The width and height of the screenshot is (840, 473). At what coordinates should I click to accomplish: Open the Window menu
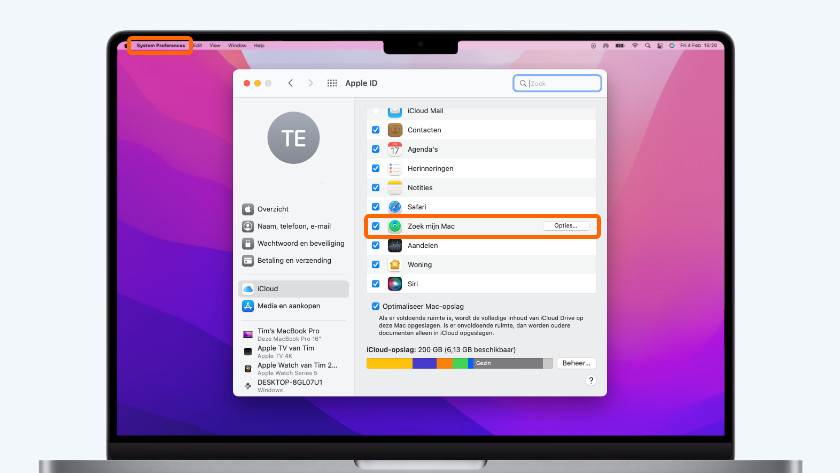point(237,46)
